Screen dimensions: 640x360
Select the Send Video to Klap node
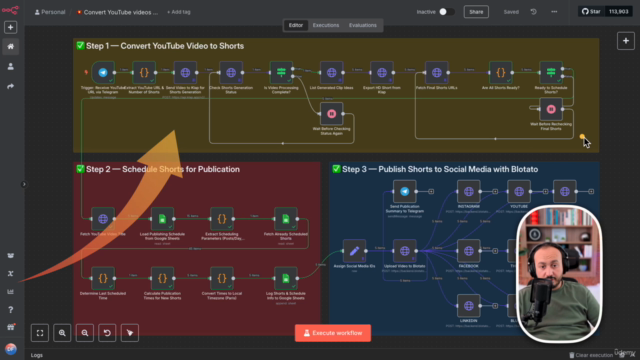coord(185,73)
